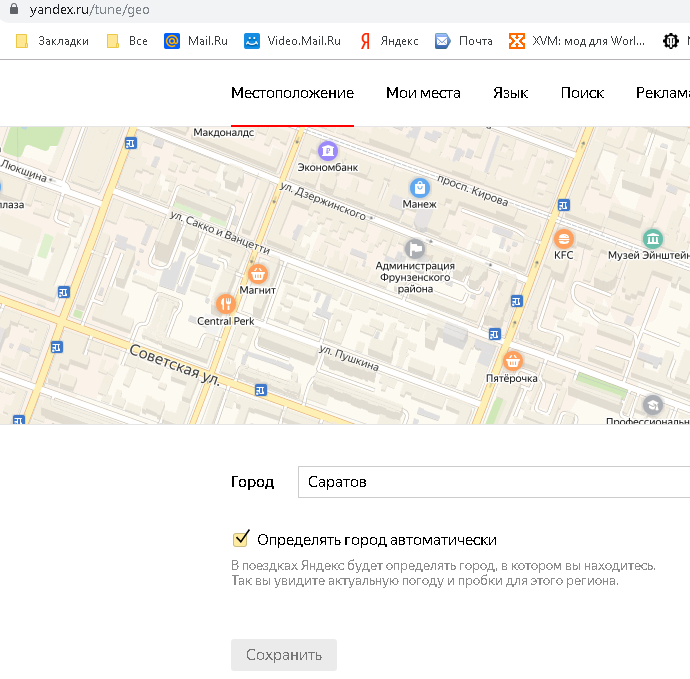Click the ул. Дзержинского street label

(x=325, y=201)
